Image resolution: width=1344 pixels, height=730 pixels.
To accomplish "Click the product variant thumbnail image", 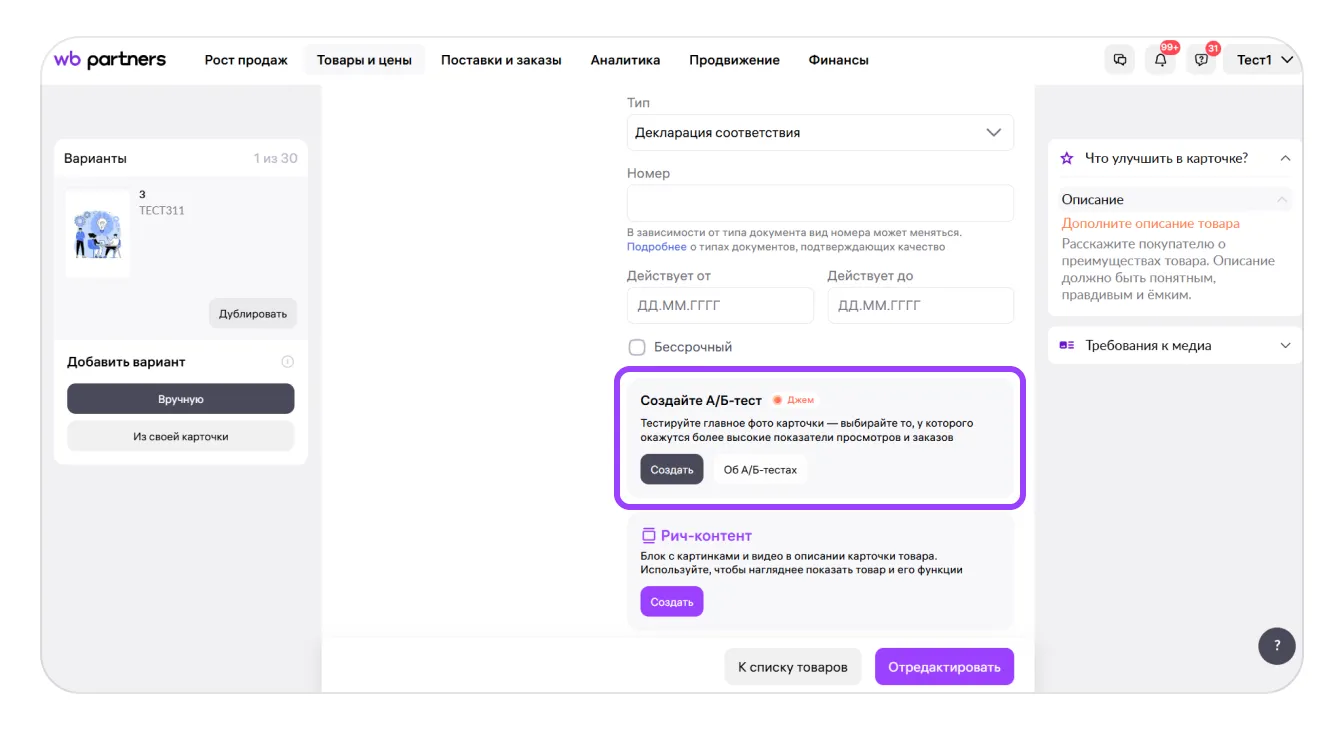I will click(98, 234).
